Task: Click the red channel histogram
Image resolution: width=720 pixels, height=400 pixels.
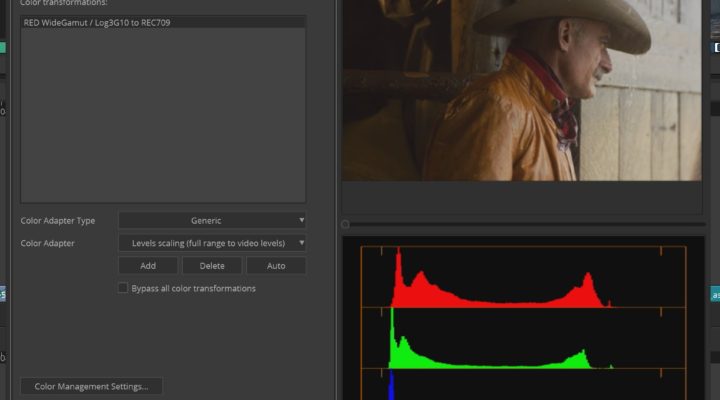Action: tap(523, 277)
